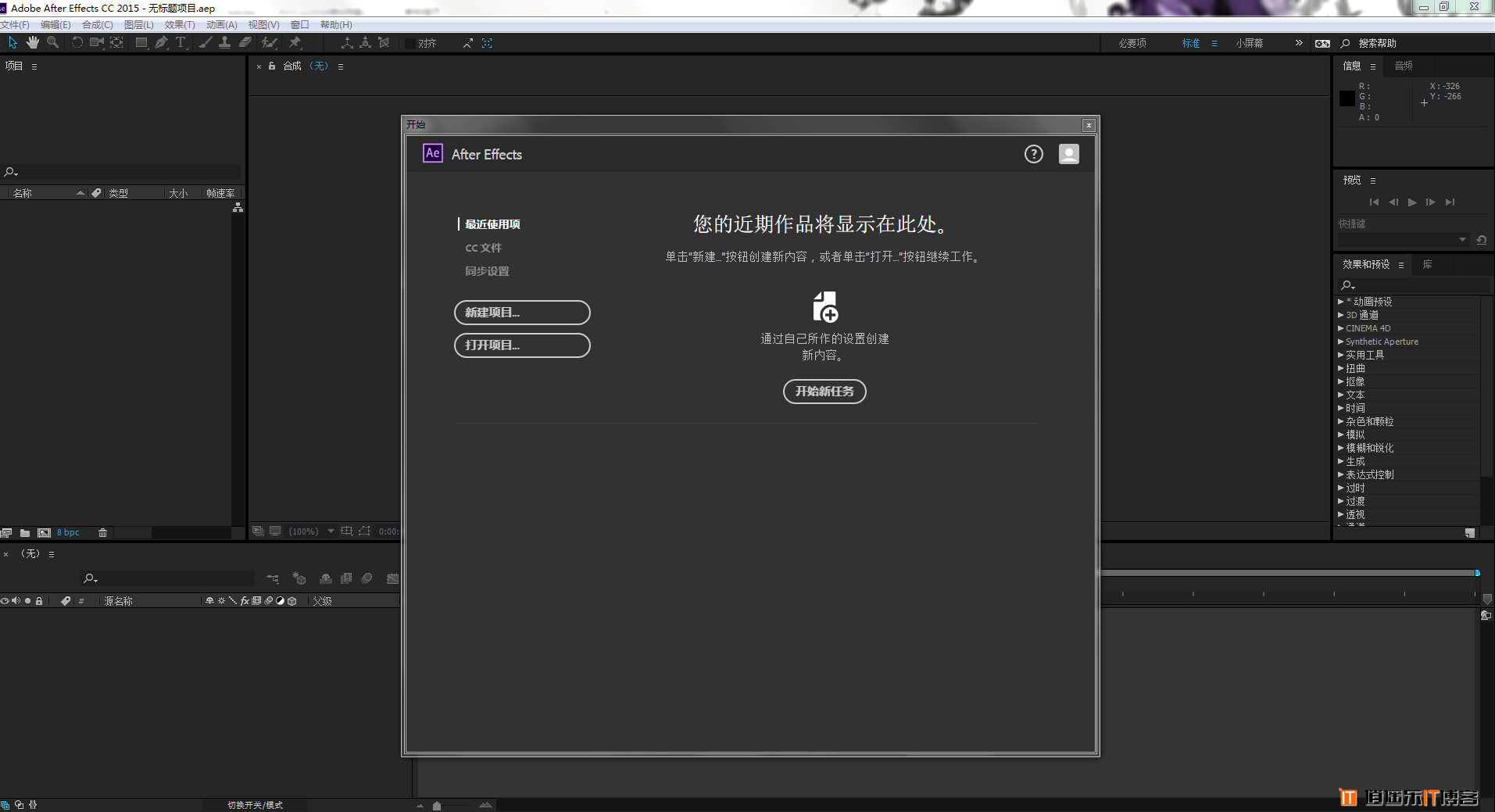Select the Rotation tool
This screenshot has width=1495, height=812.
[x=77, y=42]
